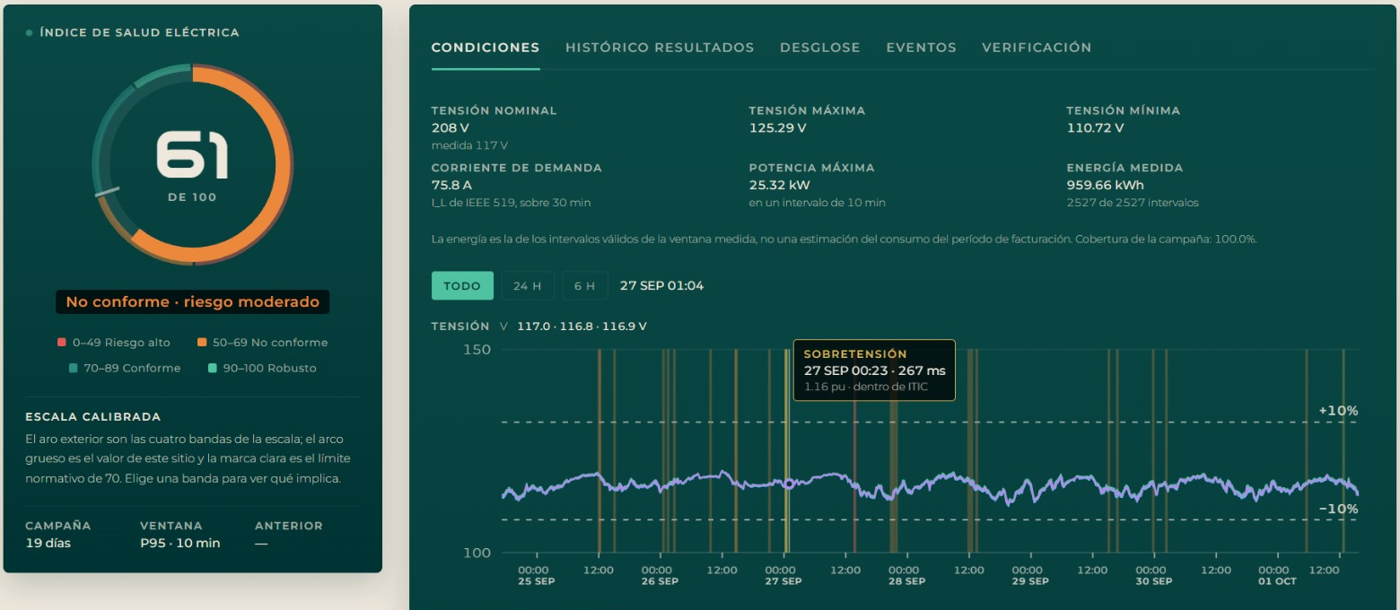Click the timestamp 27 SEP 01:04
The width and height of the screenshot is (1400, 610).
click(661, 286)
